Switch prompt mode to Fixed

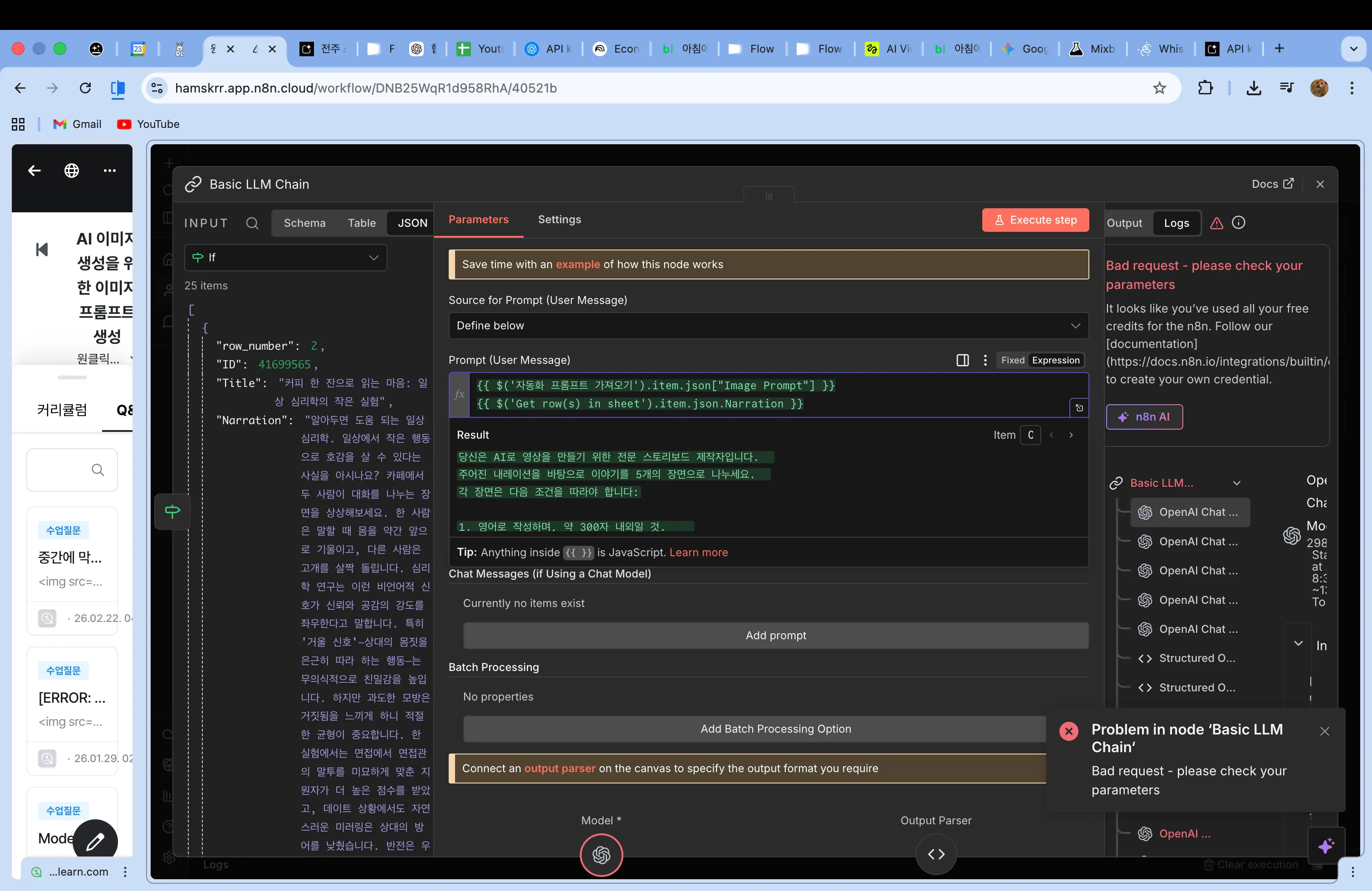[x=1012, y=360]
